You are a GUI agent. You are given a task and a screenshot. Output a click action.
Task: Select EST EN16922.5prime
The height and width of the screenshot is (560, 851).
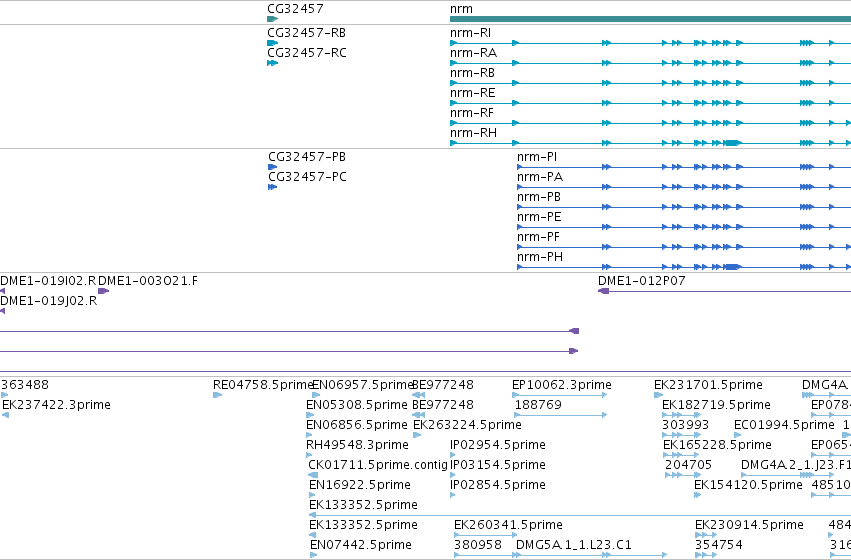pos(360,486)
